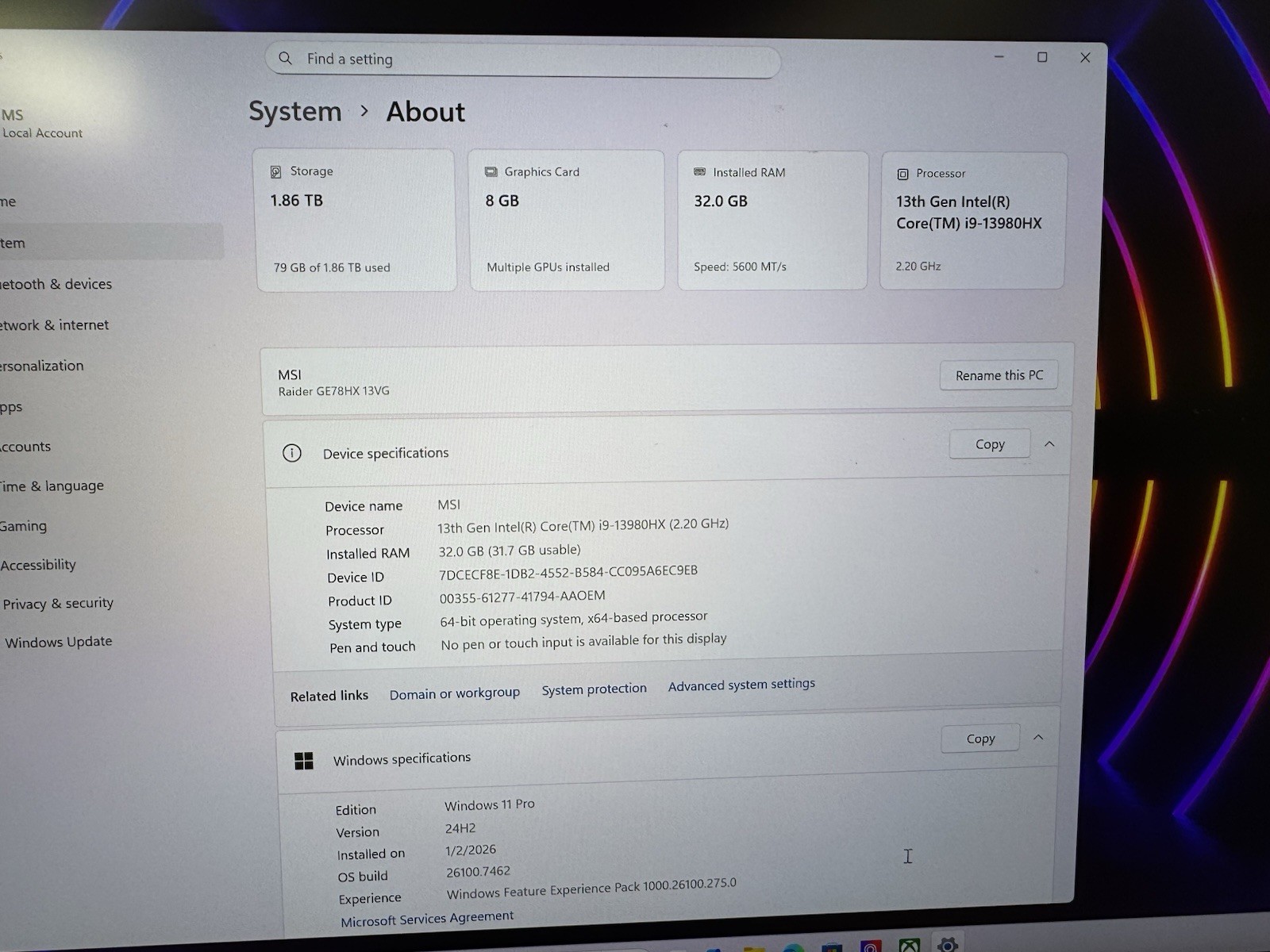The width and height of the screenshot is (1270, 952).
Task: Click the 1.86 TB storage value
Action: tap(297, 201)
